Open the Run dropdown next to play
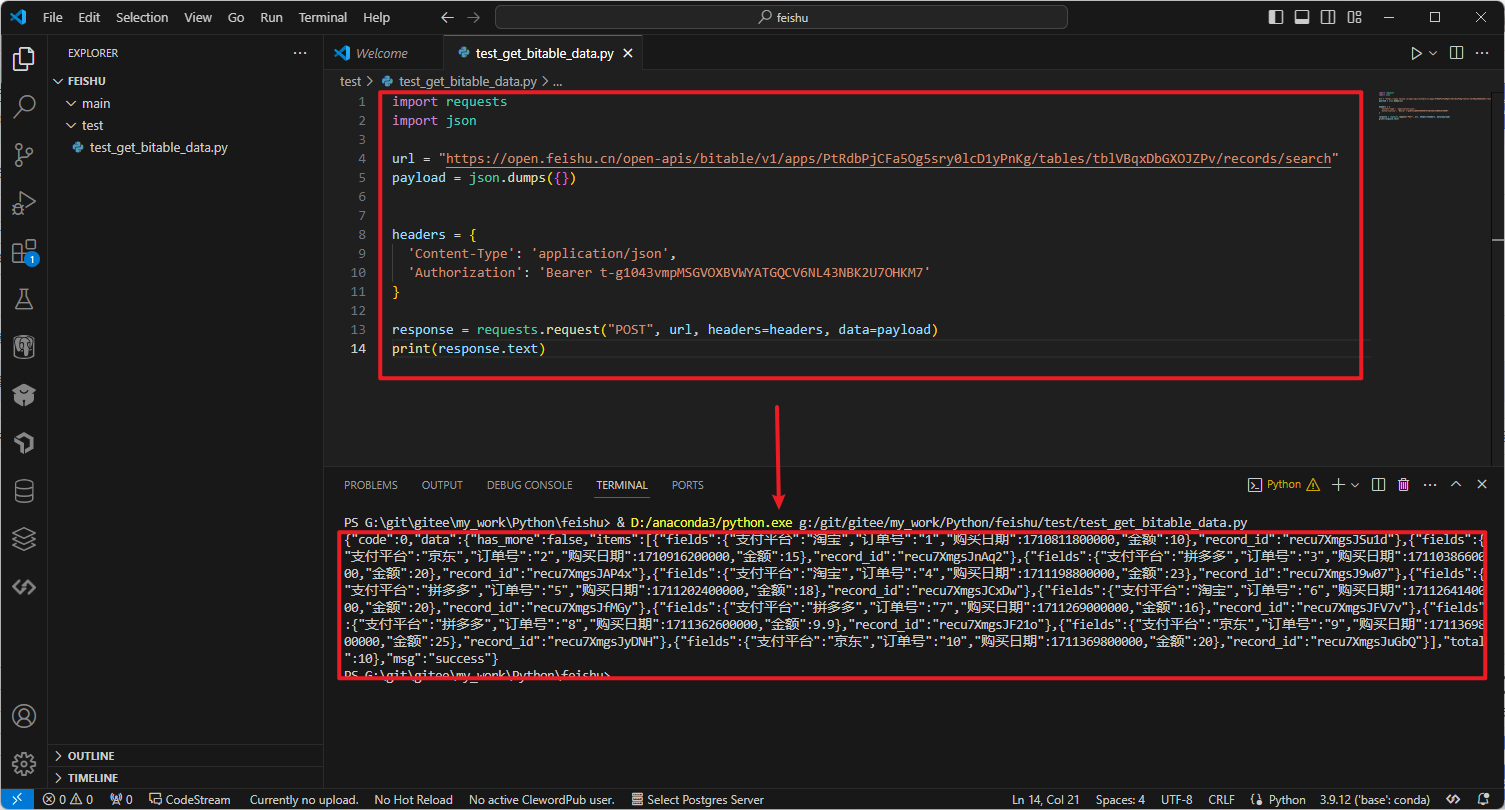Viewport: 1505px width, 810px height. 1433,53
